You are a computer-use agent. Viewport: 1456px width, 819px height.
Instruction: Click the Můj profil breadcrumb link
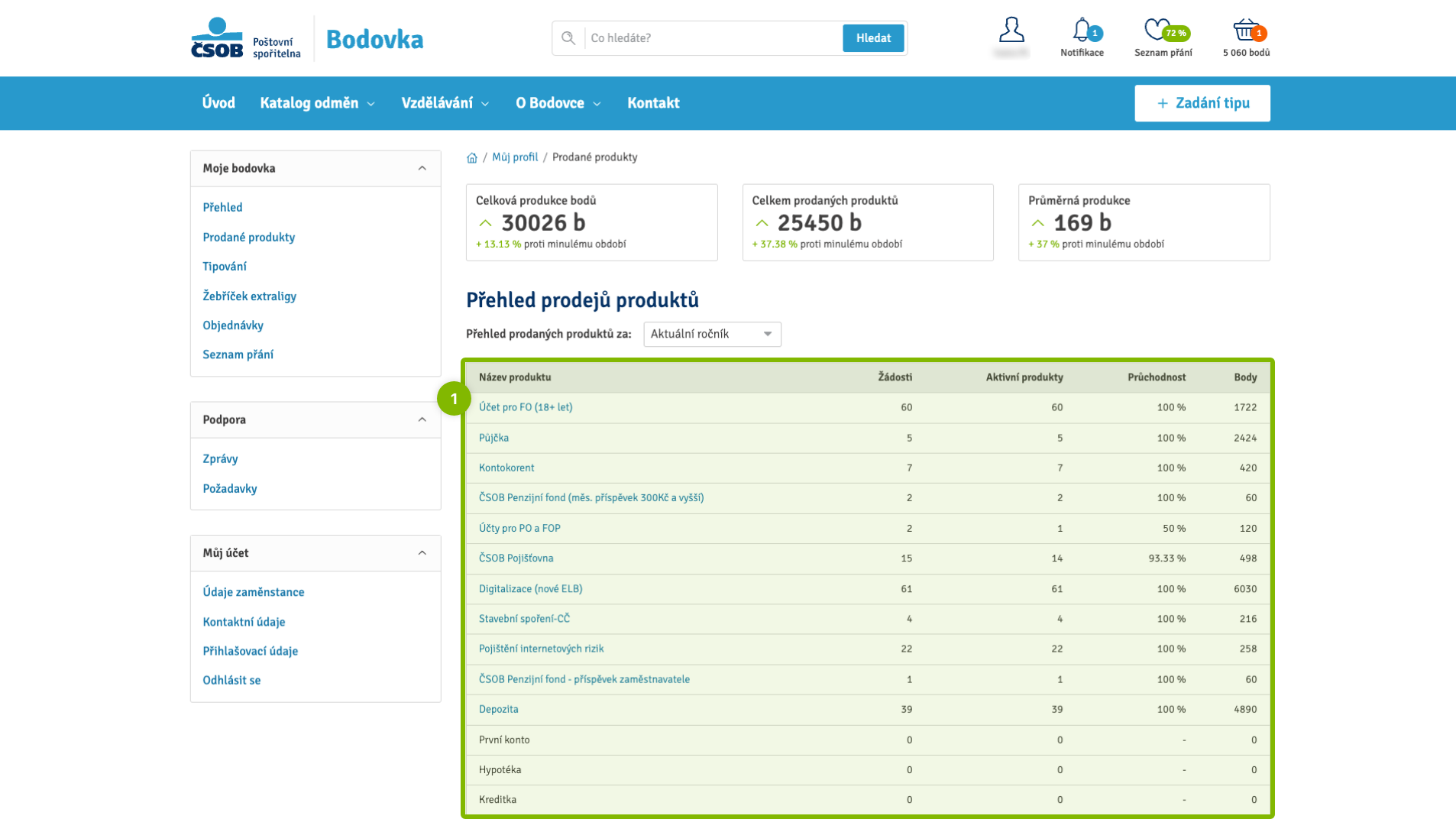pos(515,157)
